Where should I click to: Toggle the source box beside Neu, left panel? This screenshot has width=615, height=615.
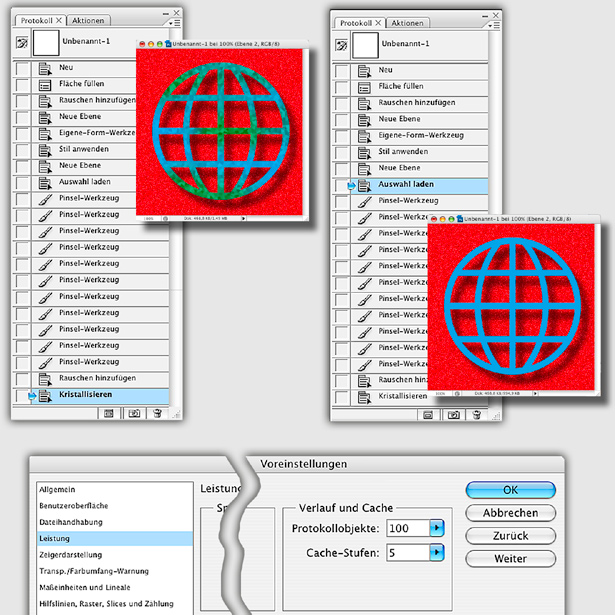point(22,69)
